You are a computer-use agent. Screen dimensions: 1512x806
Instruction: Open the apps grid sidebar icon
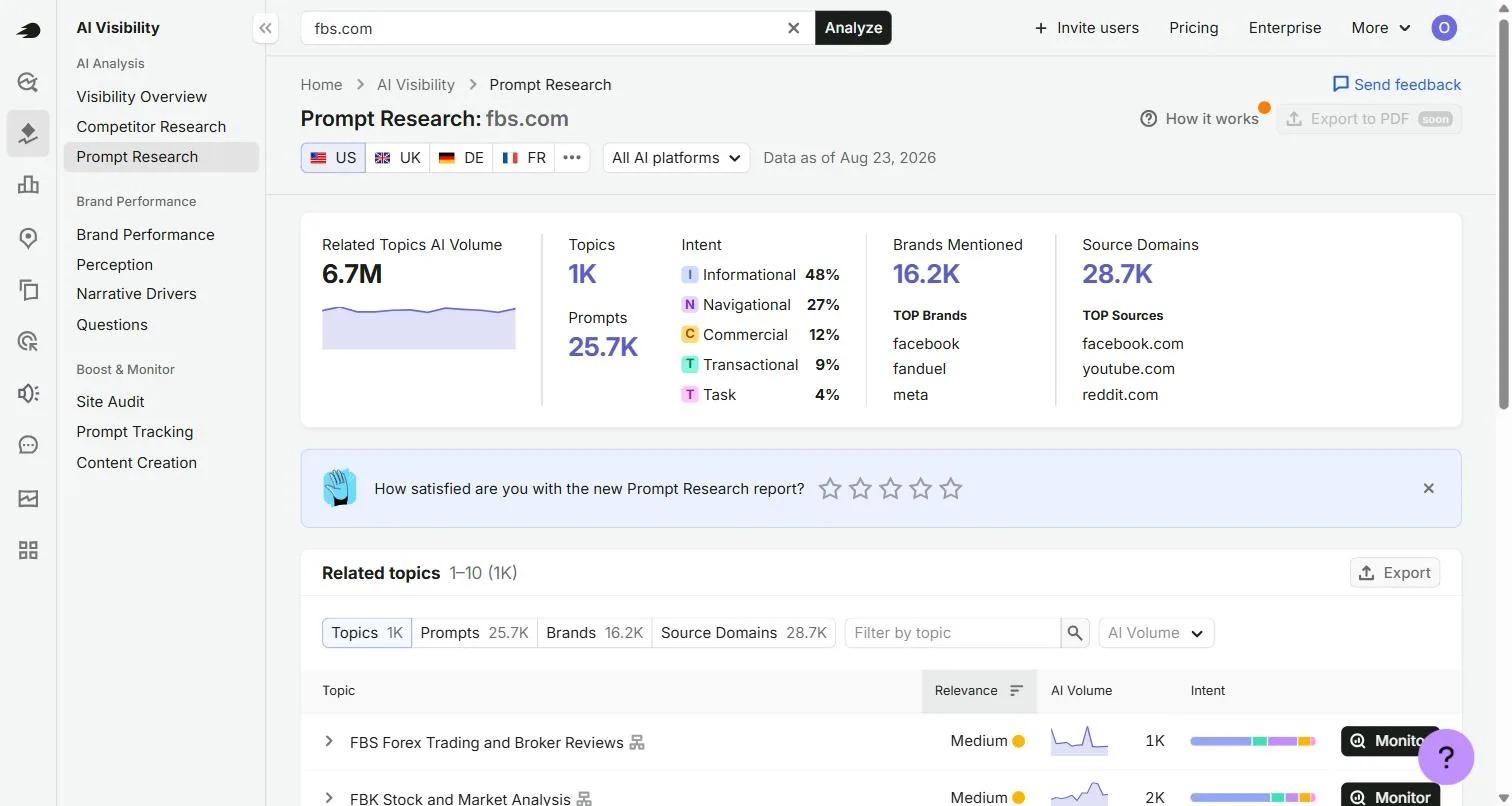click(28, 550)
